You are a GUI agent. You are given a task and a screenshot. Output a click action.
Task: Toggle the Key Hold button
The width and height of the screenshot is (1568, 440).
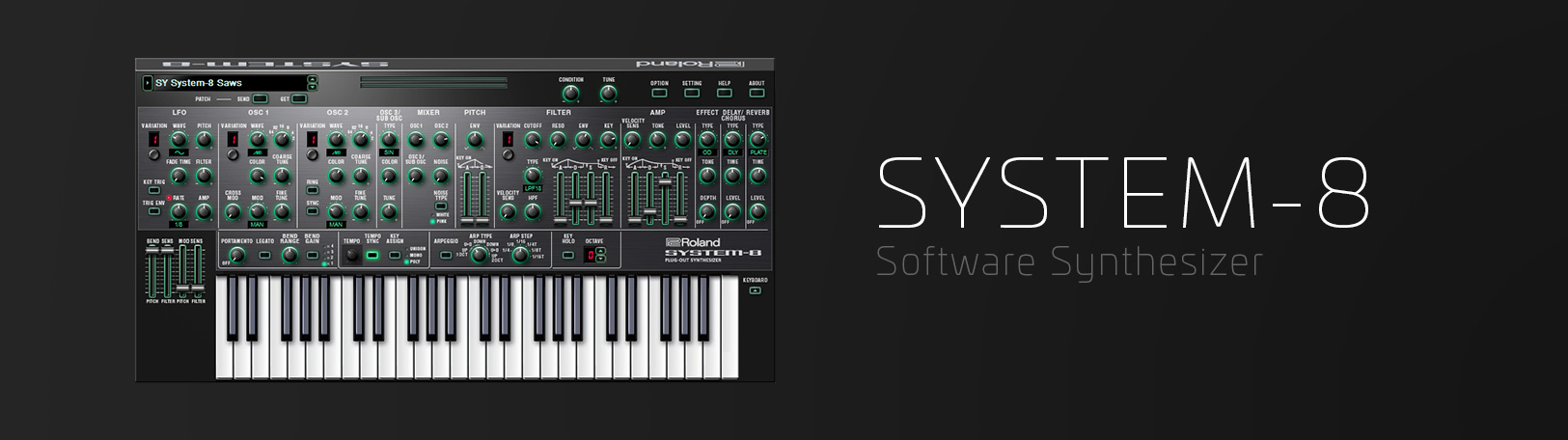tap(567, 256)
